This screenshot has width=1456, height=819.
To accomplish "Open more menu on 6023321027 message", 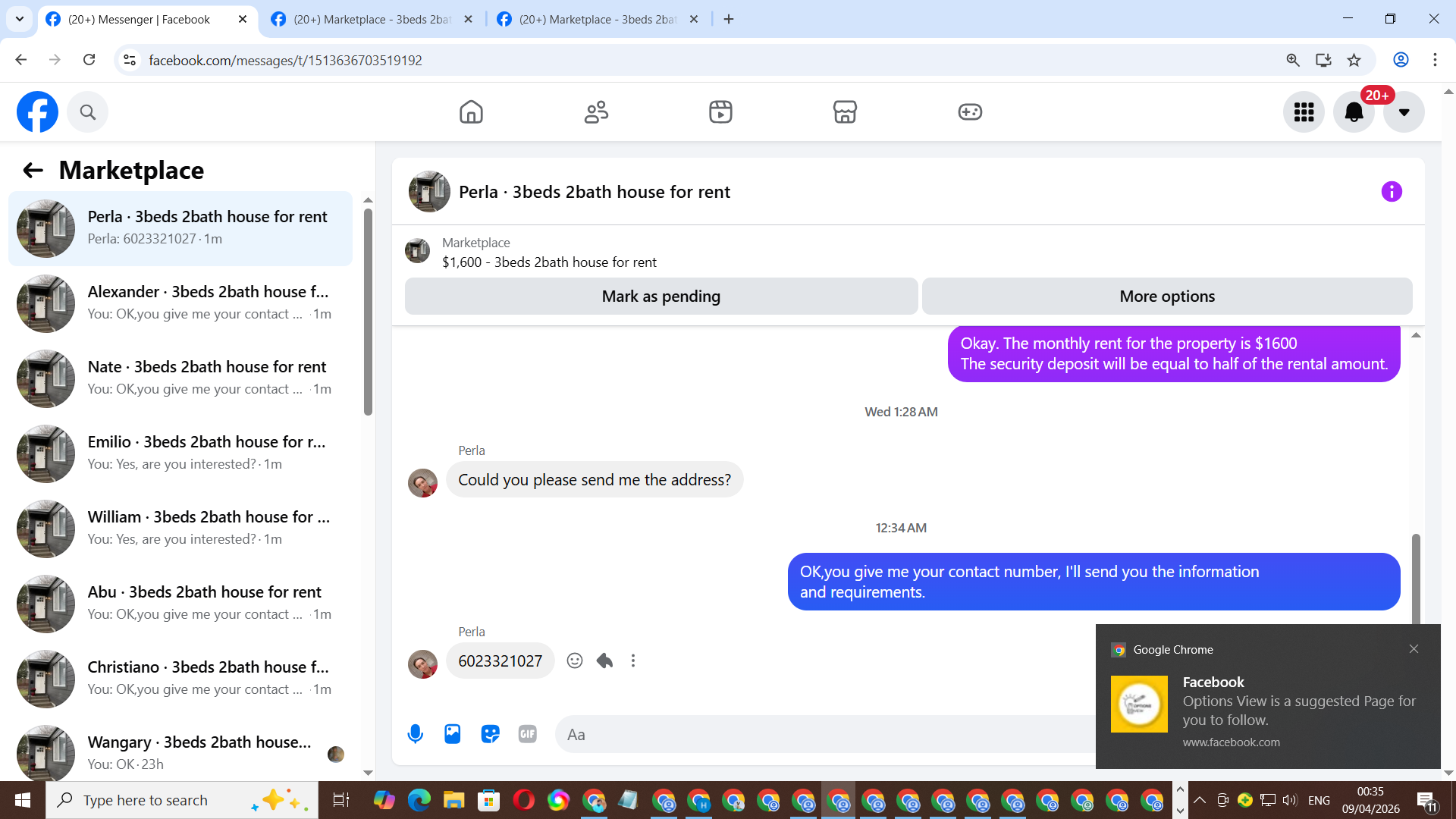I will point(633,661).
